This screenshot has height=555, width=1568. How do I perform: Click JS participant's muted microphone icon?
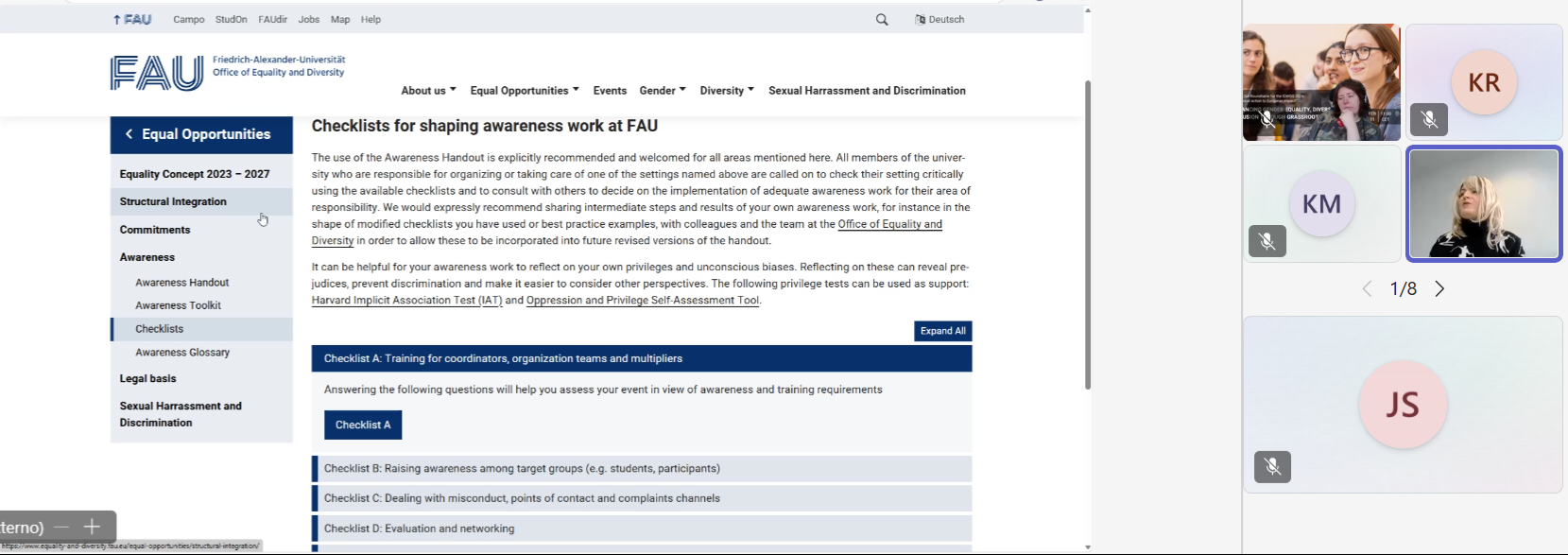1272,467
